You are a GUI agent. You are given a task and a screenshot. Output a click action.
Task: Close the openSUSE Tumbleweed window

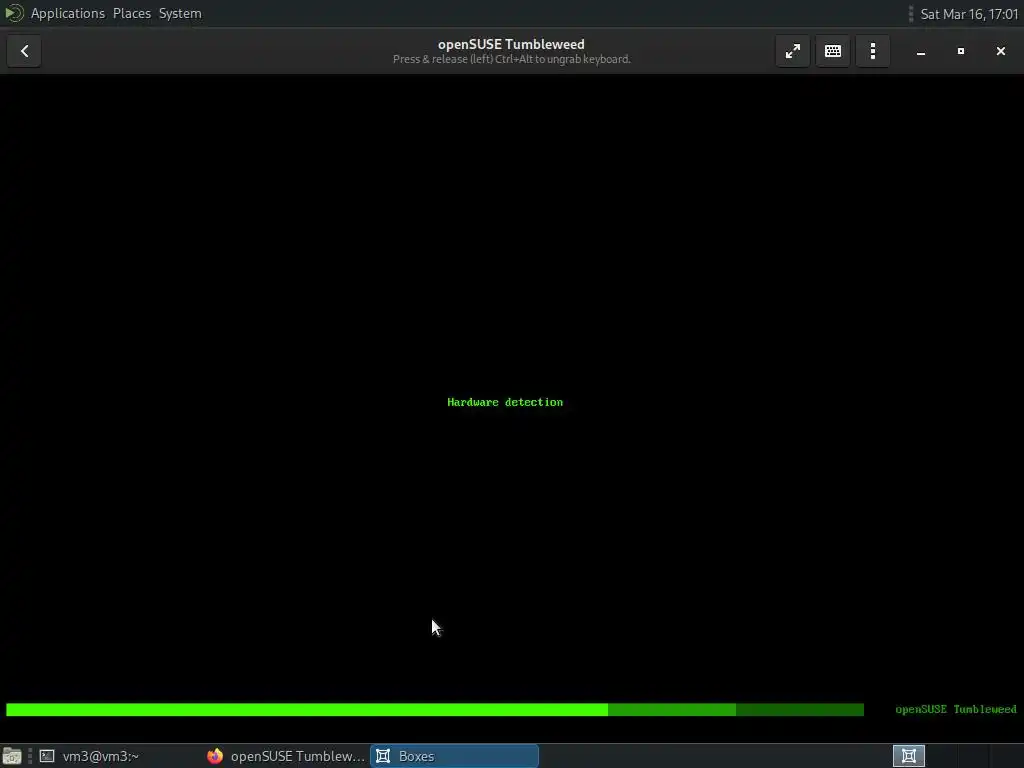[1000, 51]
